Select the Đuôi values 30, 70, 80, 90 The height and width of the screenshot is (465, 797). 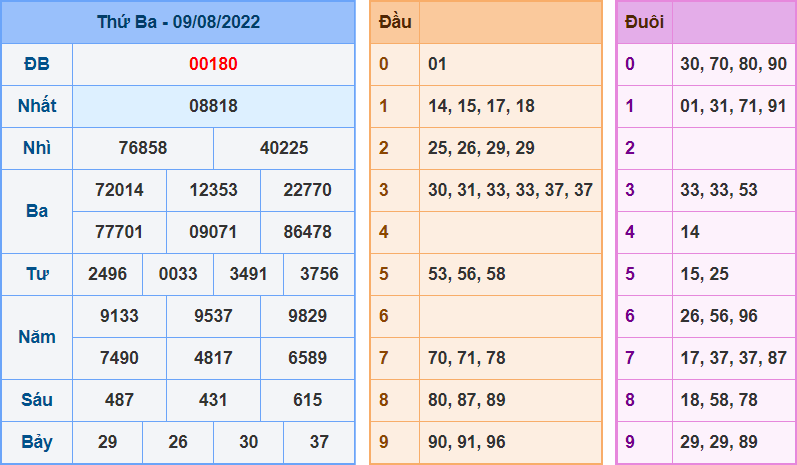[x=733, y=64]
